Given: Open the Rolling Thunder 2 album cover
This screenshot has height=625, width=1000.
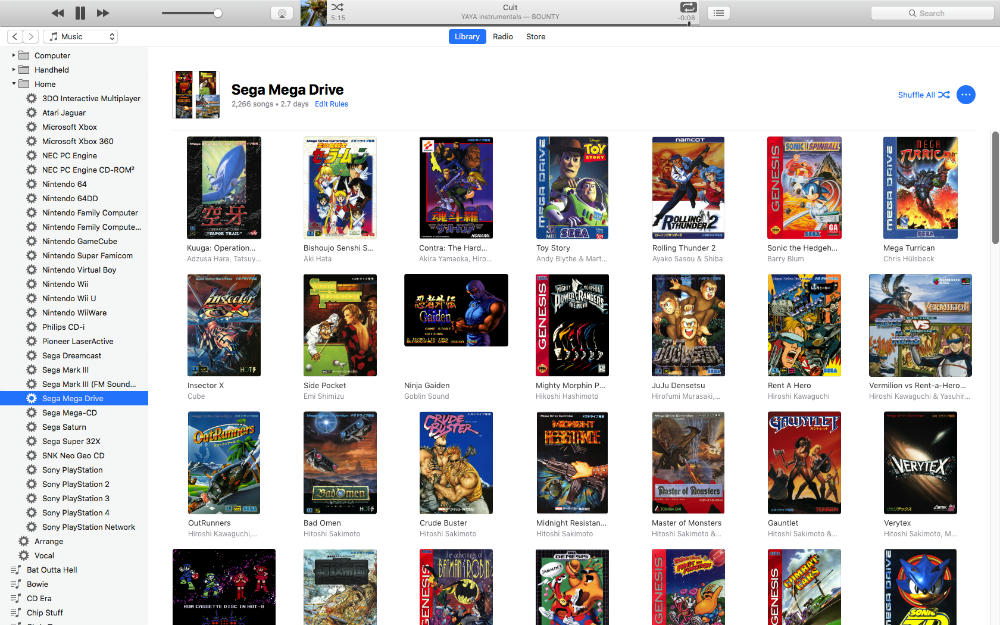Looking at the screenshot, I should click(688, 188).
